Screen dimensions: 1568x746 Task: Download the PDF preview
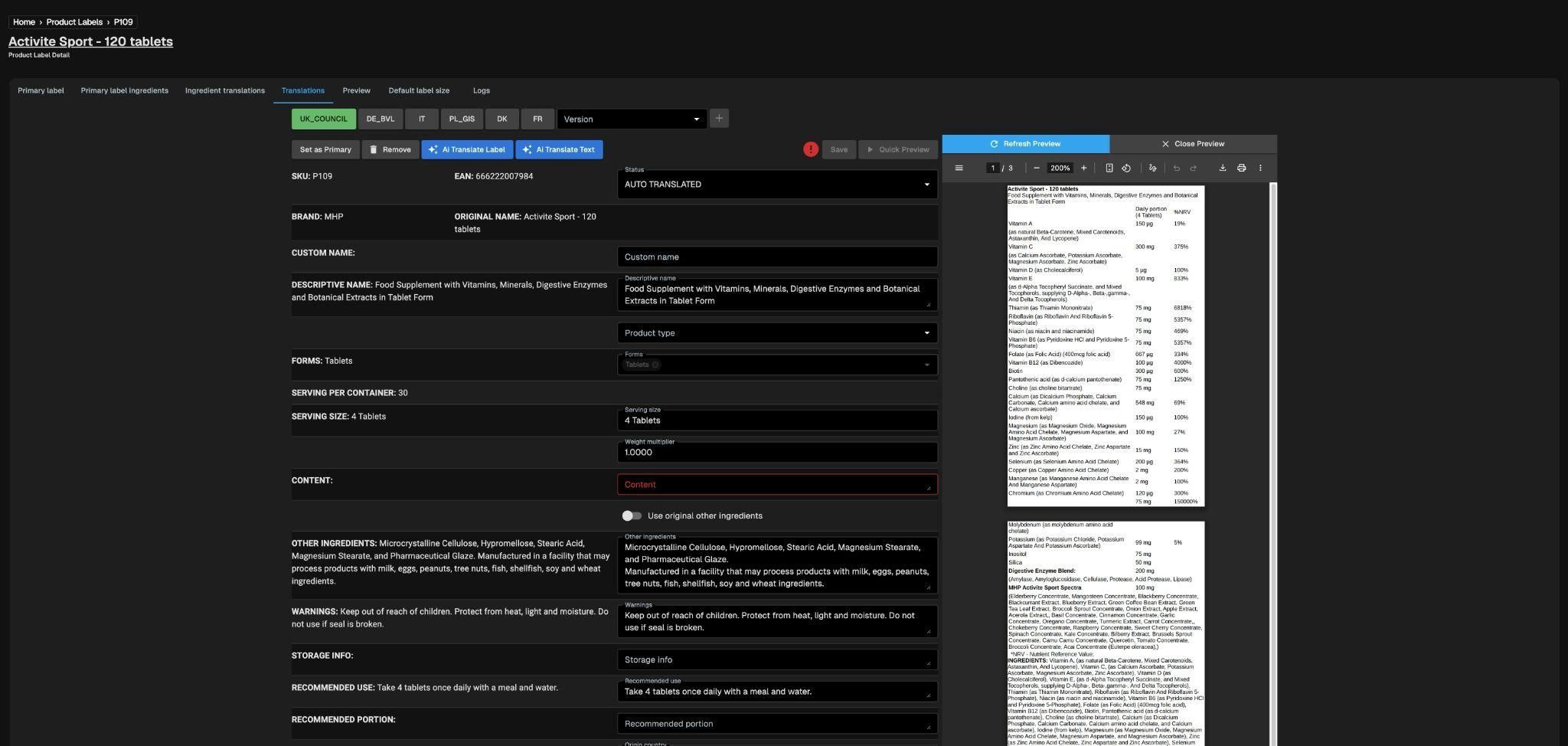(1222, 168)
